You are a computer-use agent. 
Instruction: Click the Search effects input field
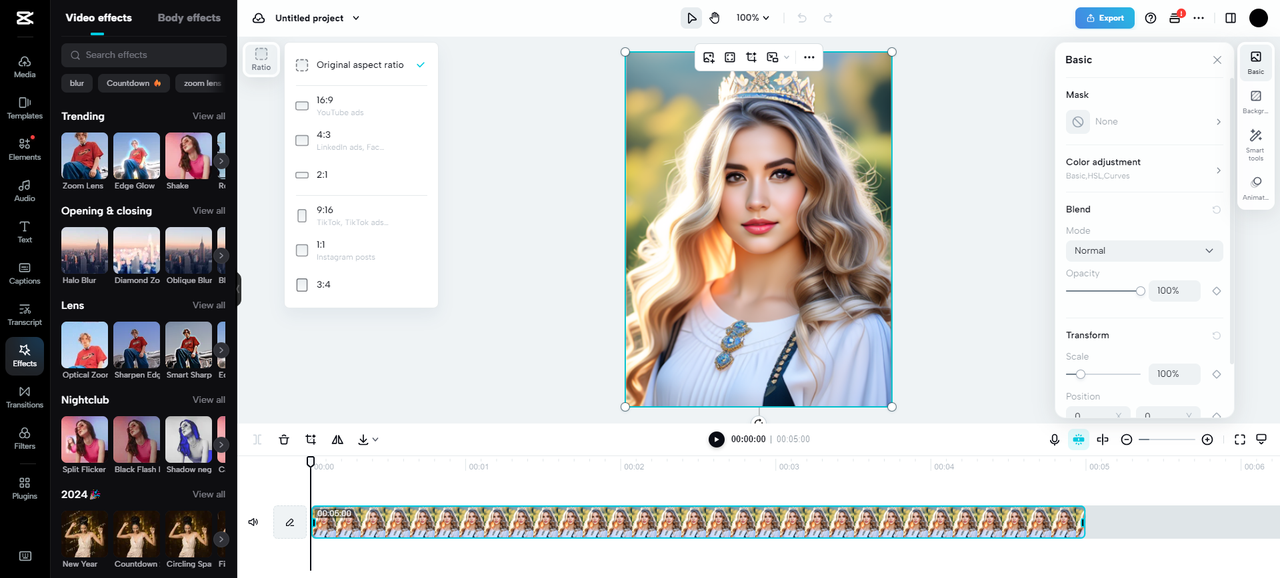click(144, 55)
